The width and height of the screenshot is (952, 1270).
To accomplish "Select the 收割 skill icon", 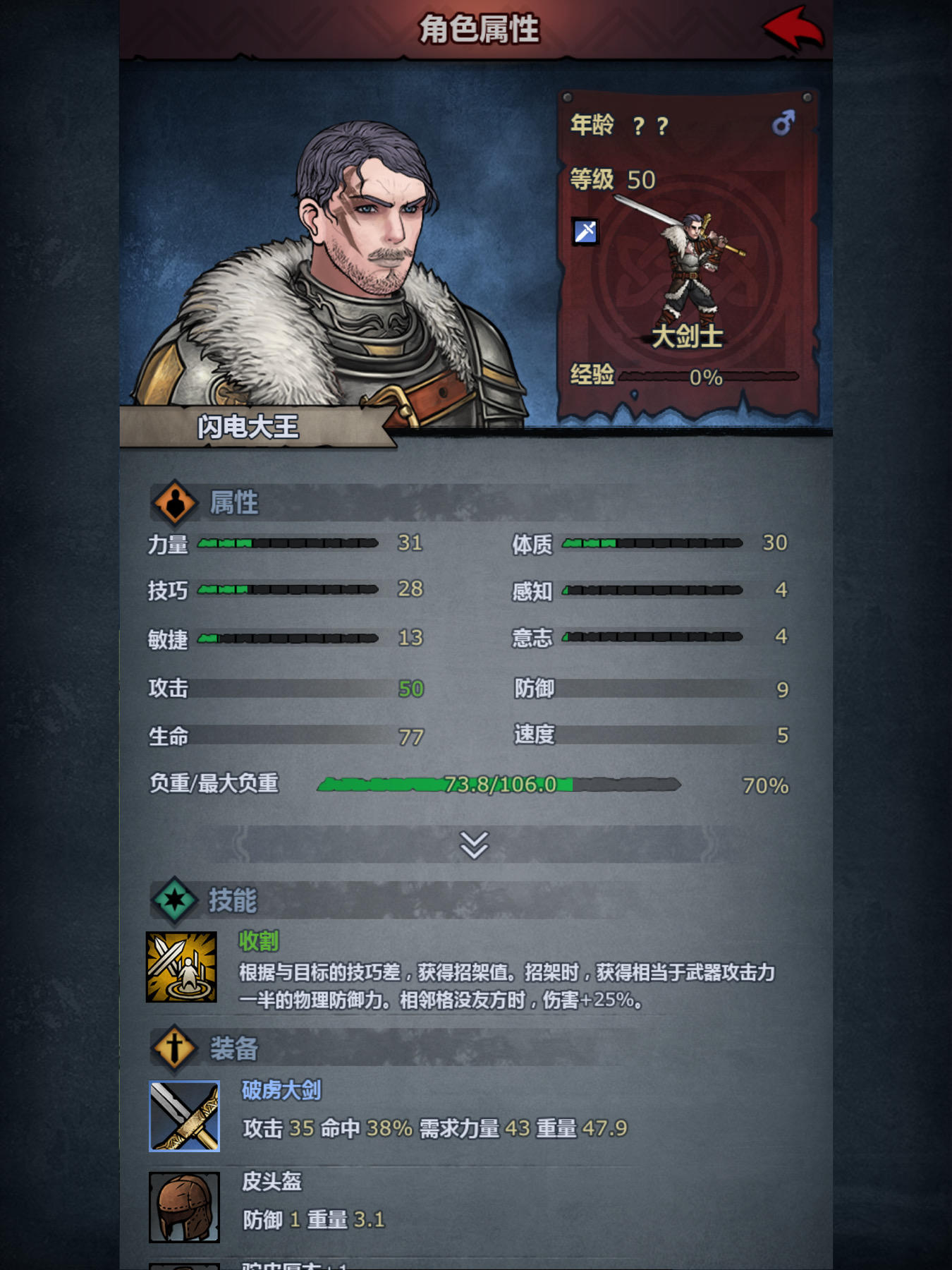I will [181, 967].
